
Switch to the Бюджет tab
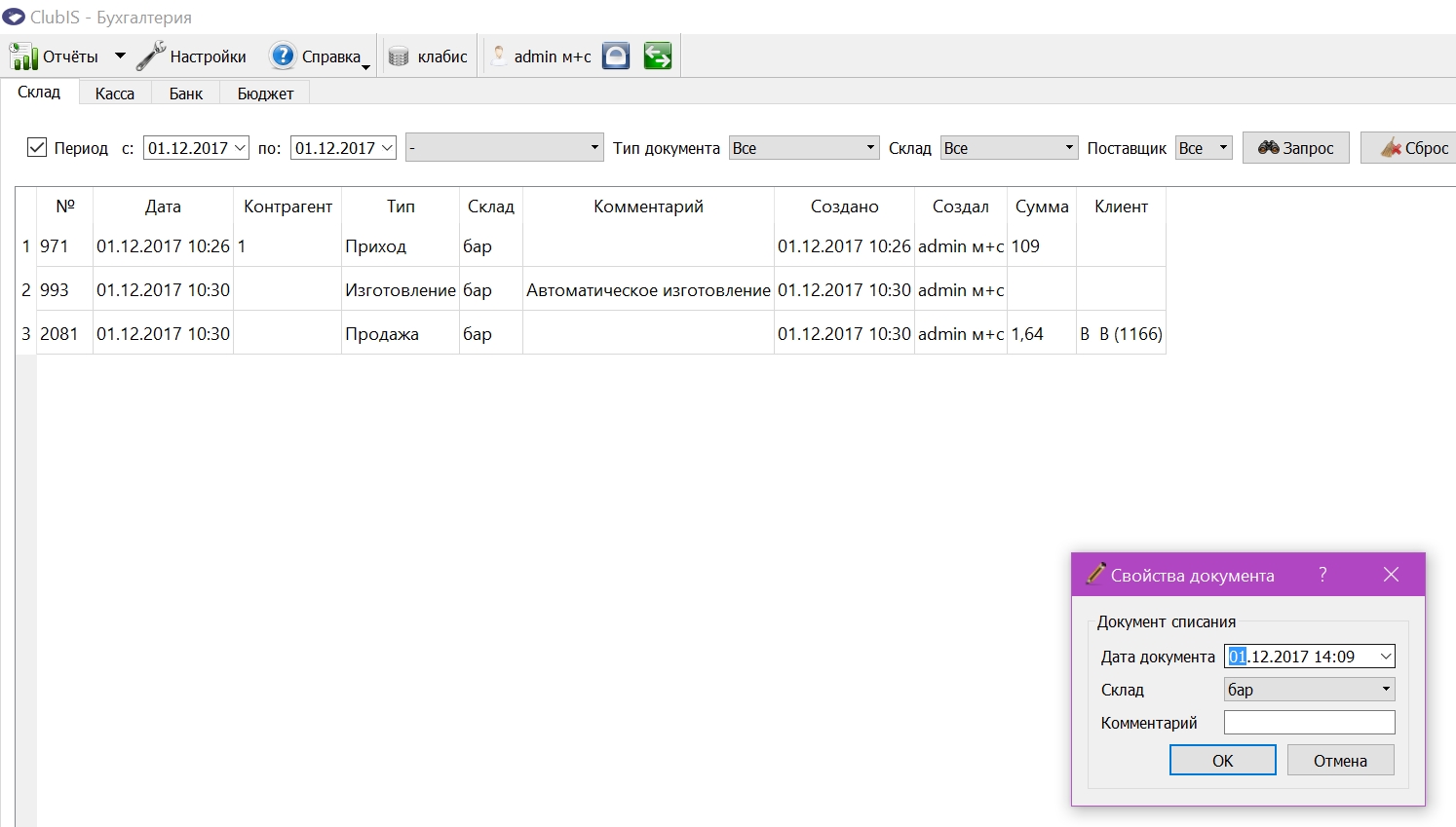coord(265,94)
